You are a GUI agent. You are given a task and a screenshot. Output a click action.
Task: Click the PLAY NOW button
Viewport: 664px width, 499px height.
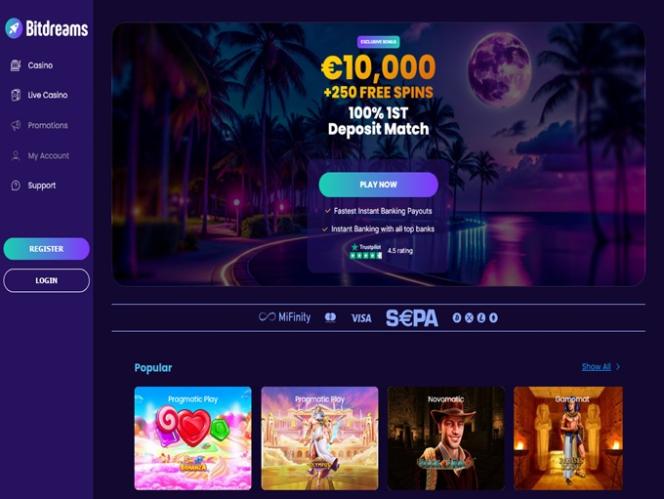378,185
